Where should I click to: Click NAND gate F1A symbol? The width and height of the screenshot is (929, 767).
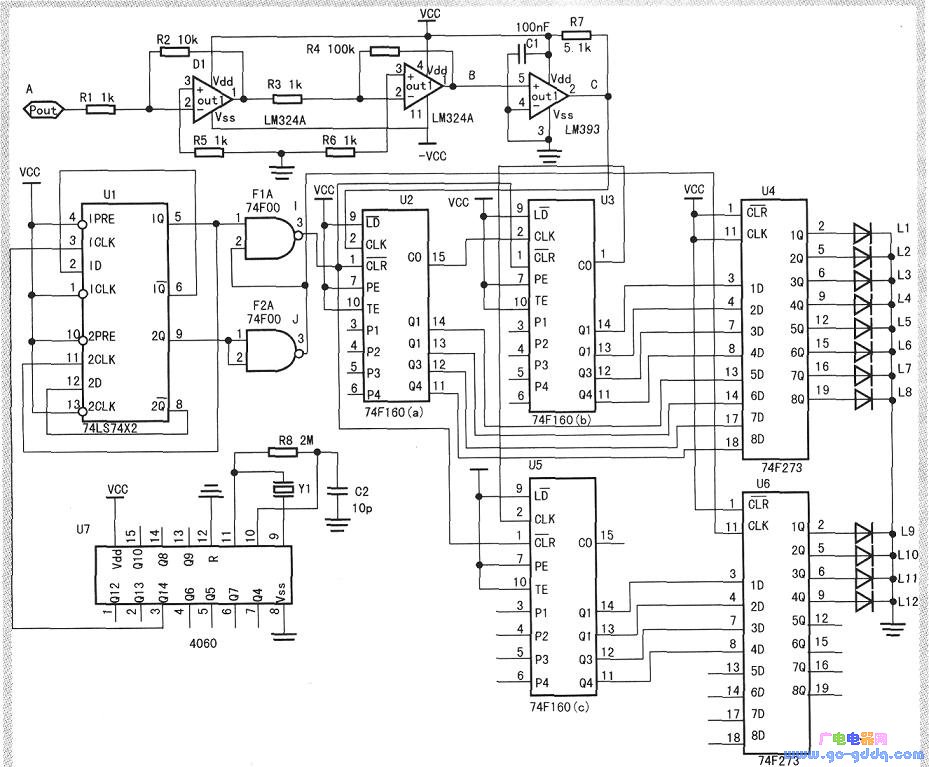point(273,238)
